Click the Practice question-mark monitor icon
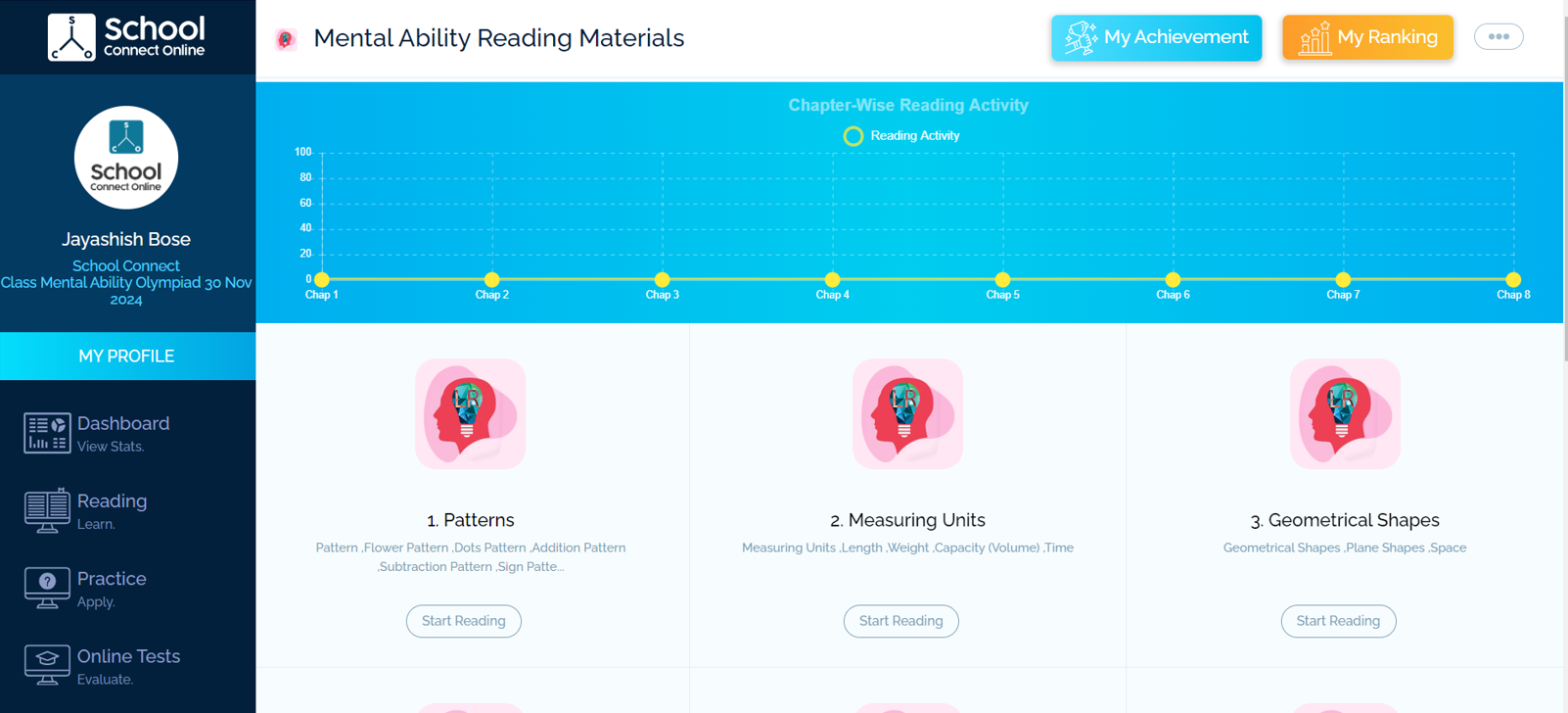The height and width of the screenshot is (713, 1568). click(47, 588)
